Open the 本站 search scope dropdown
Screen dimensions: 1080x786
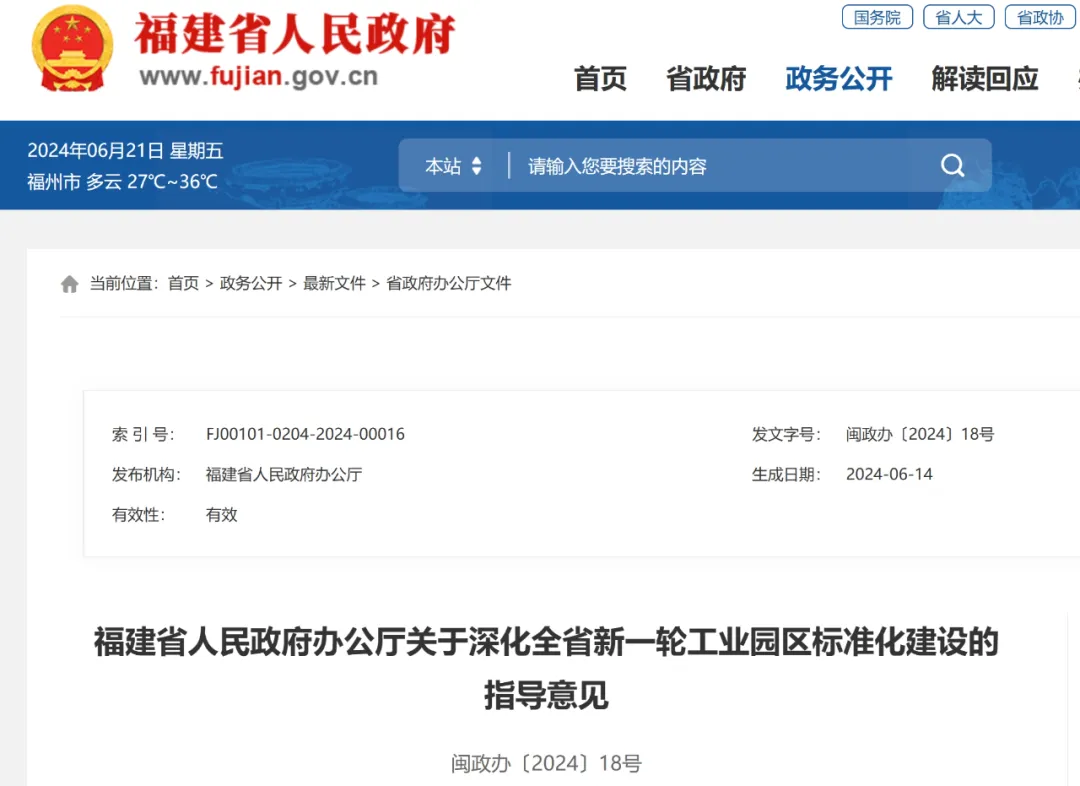(x=453, y=166)
